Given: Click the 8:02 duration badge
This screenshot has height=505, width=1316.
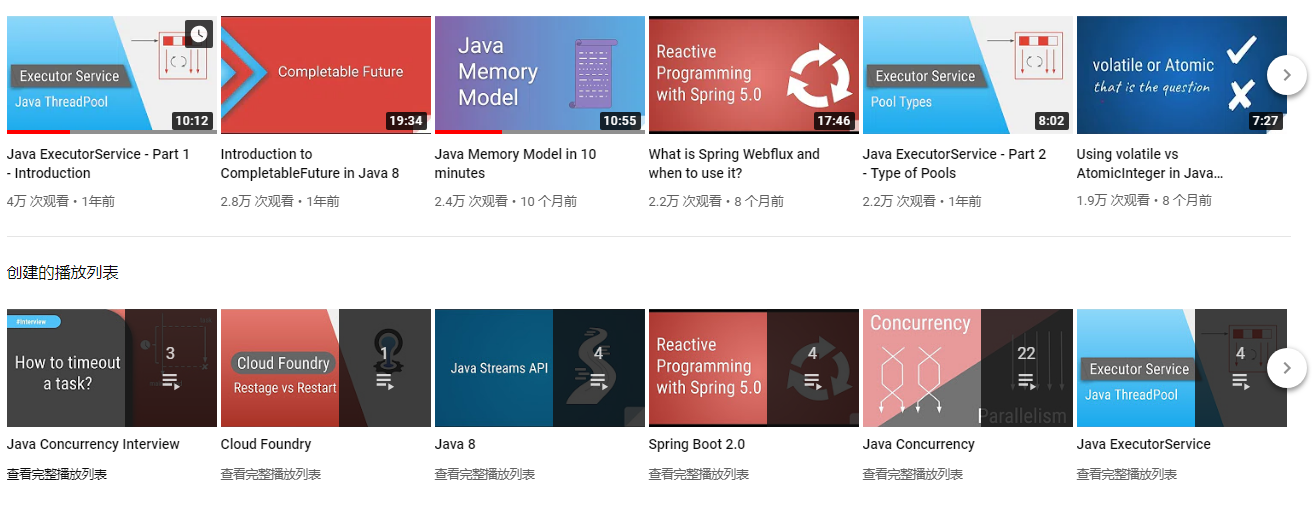Looking at the screenshot, I should (x=1052, y=121).
